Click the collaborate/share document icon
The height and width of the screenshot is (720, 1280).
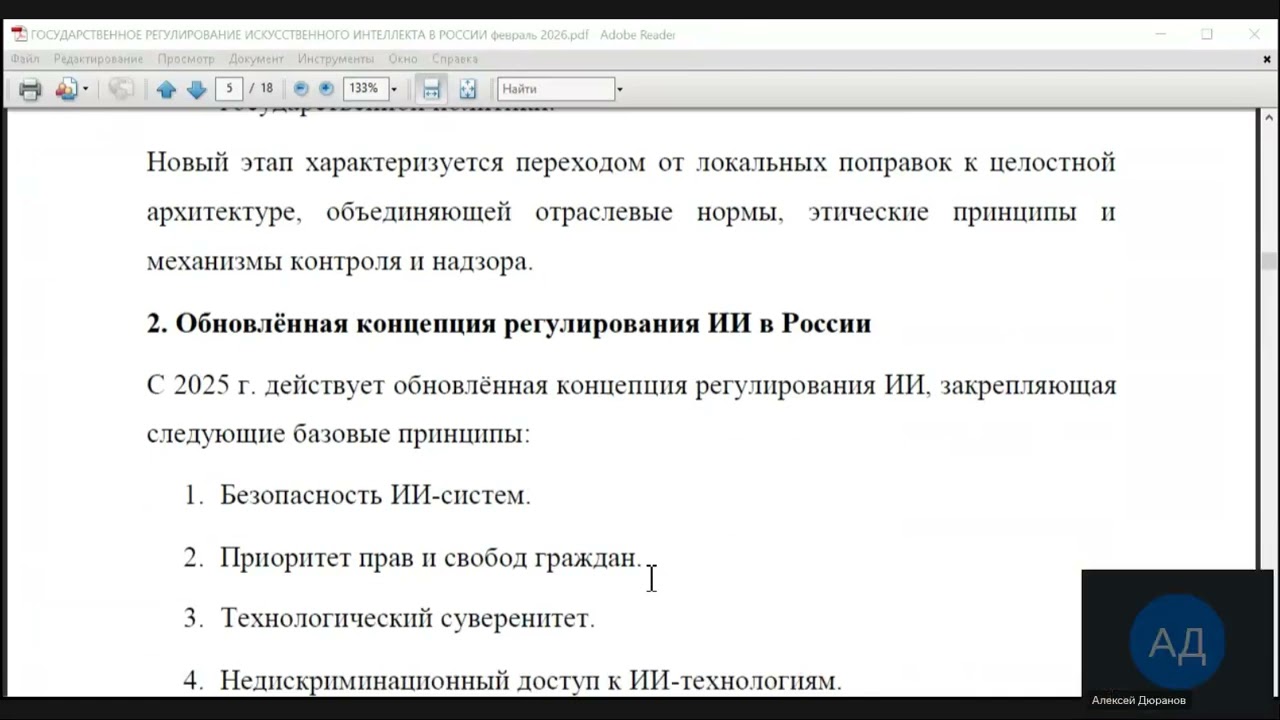tap(66, 89)
